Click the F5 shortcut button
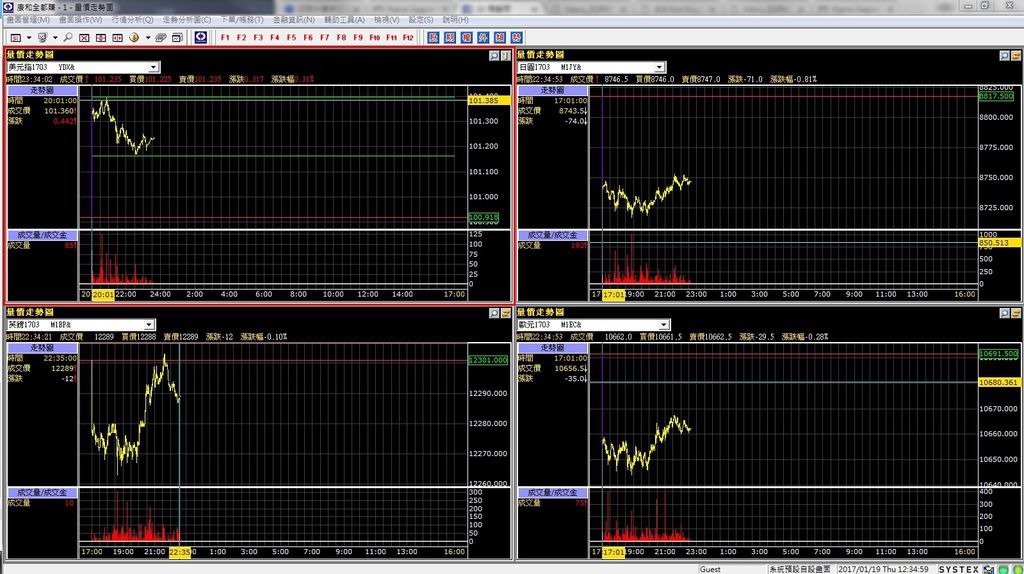 [x=291, y=38]
